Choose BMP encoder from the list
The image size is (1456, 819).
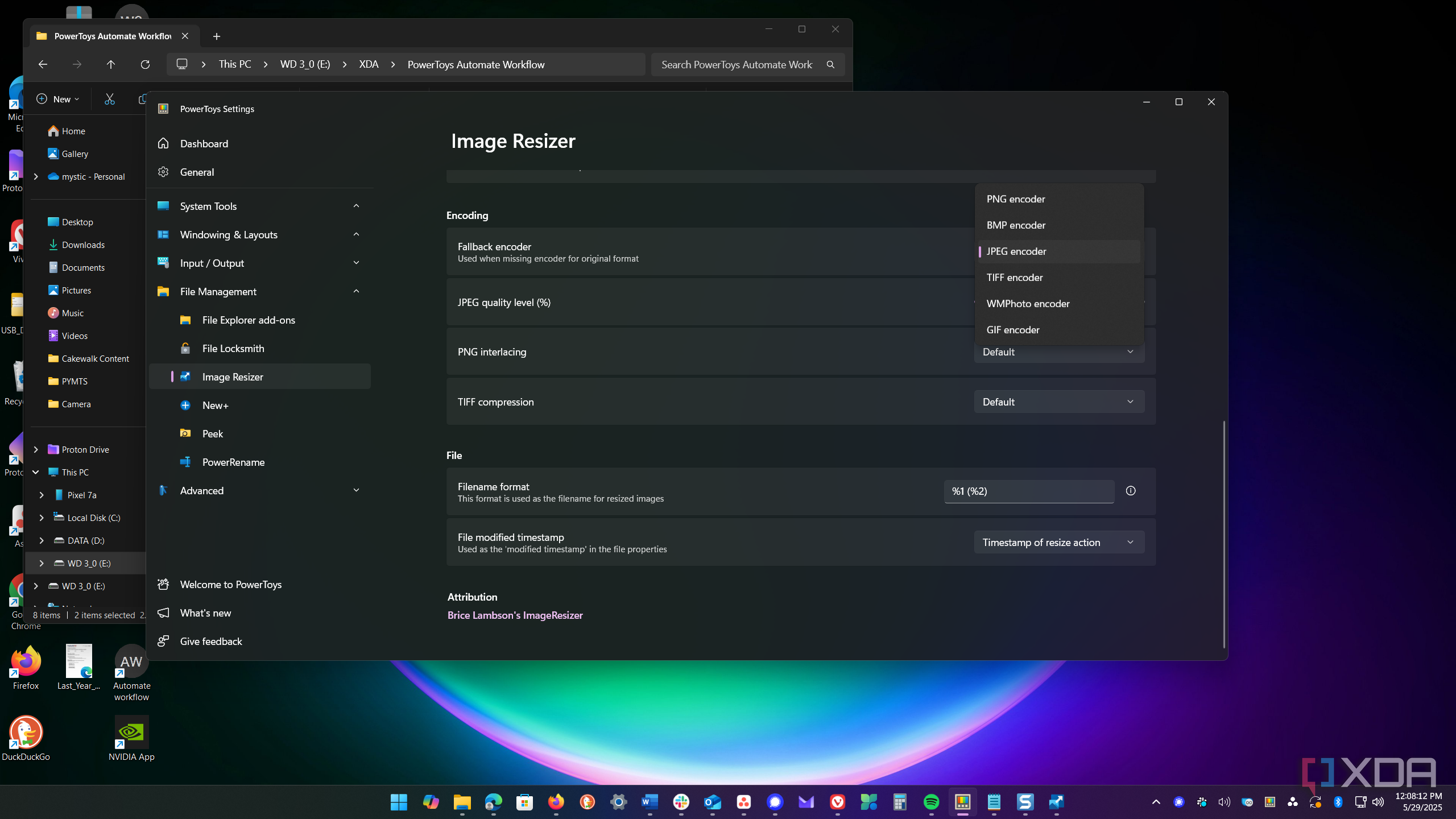pyautogui.click(x=1059, y=225)
